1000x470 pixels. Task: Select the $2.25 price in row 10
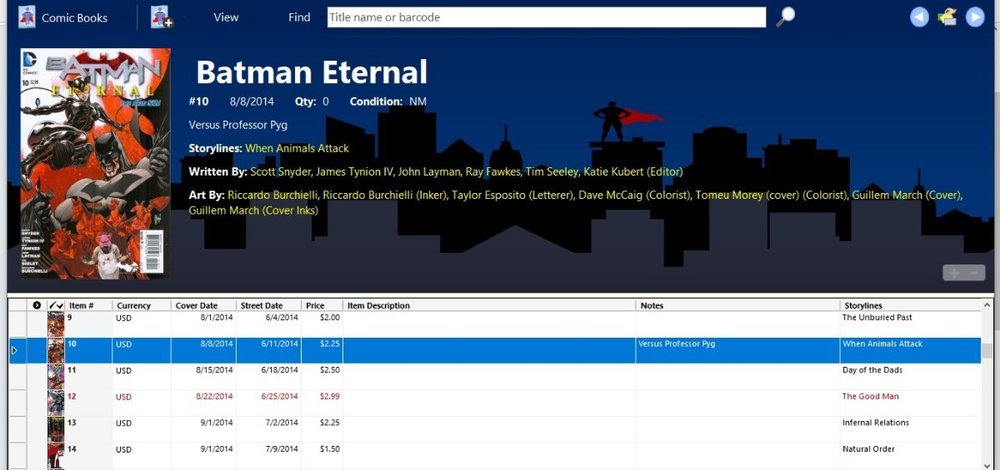tap(322, 350)
